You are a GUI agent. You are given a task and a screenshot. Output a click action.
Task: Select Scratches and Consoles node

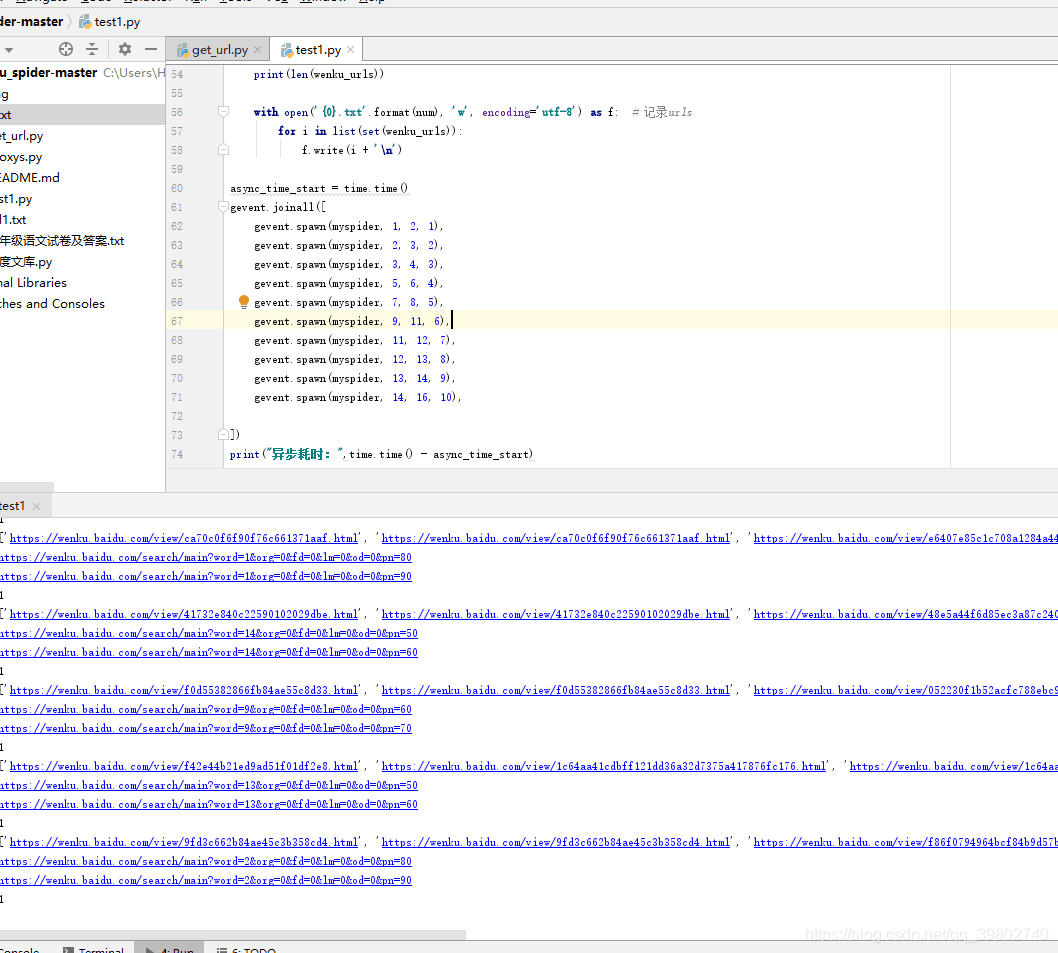53,304
